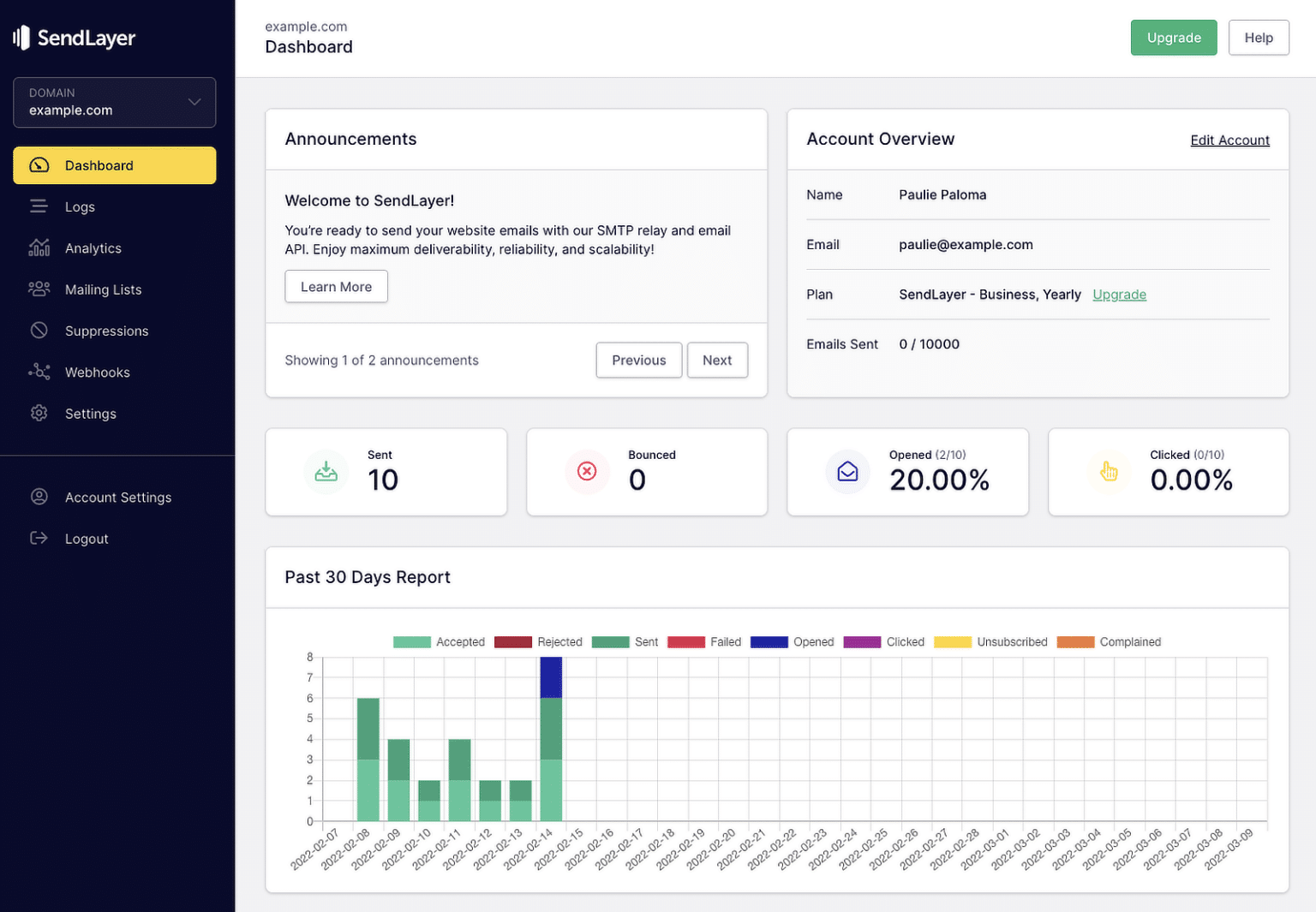Screen dimensions: 1316x912
Task: Click the Account Settings profile icon
Action: (39, 497)
